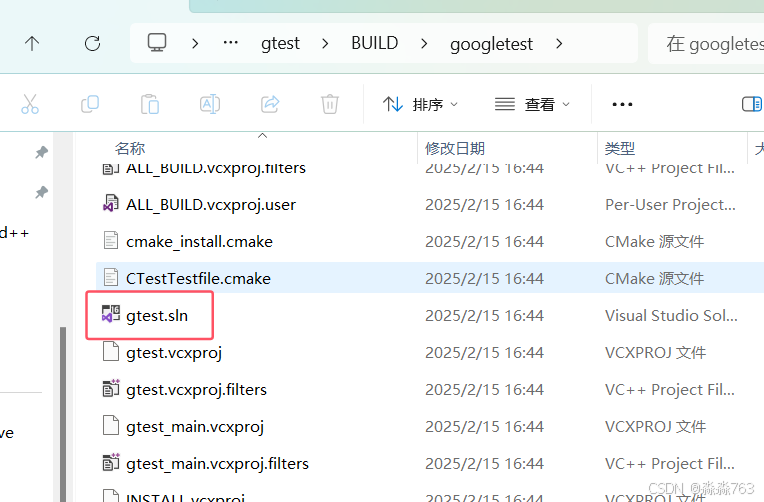Open toolbar See more ellipsis menu
The image size is (764, 502).
tap(622, 104)
